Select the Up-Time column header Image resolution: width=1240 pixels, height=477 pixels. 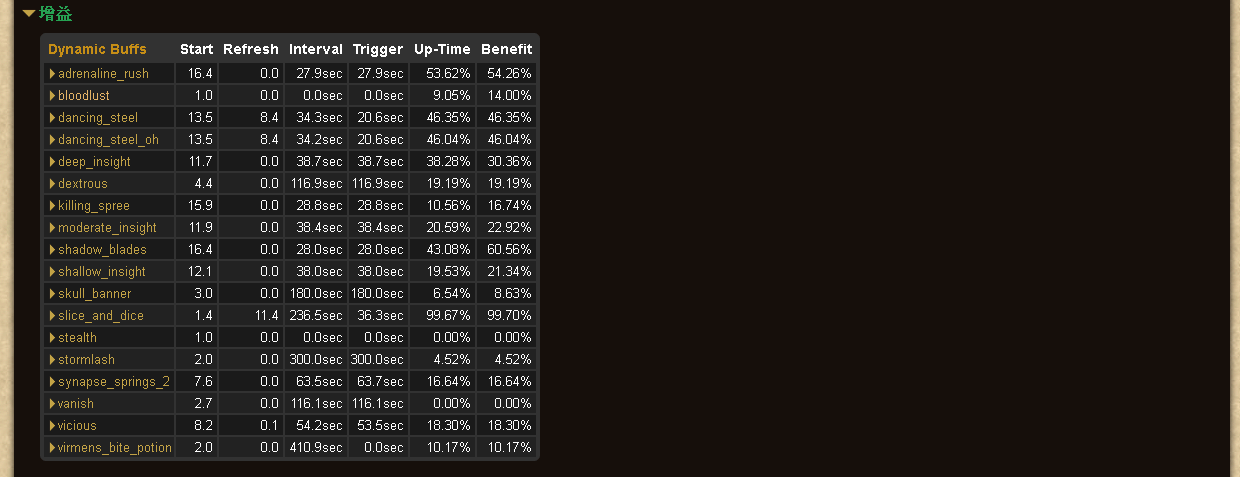pyautogui.click(x=442, y=49)
